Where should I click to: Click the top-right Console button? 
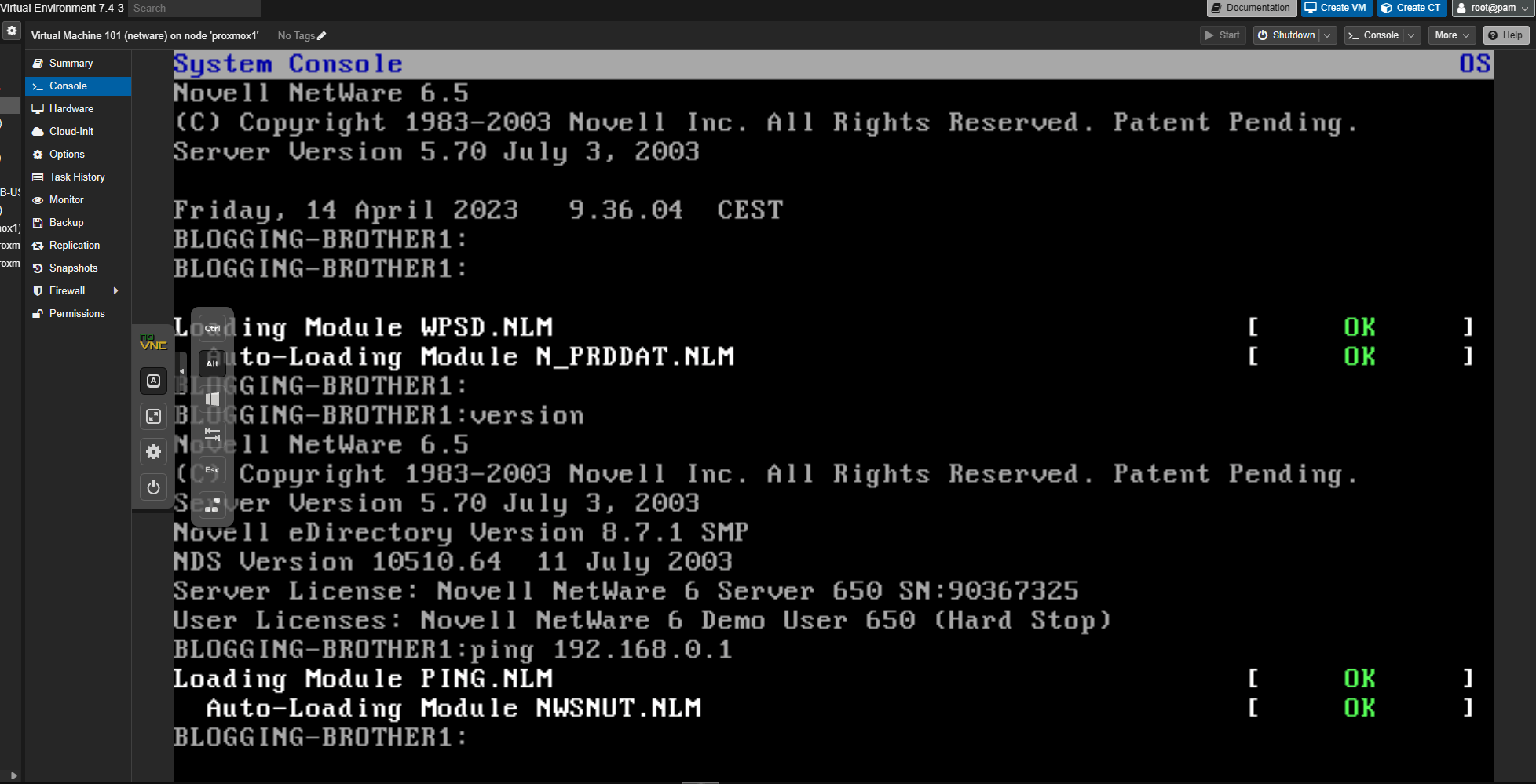(x=1374, y=35)
